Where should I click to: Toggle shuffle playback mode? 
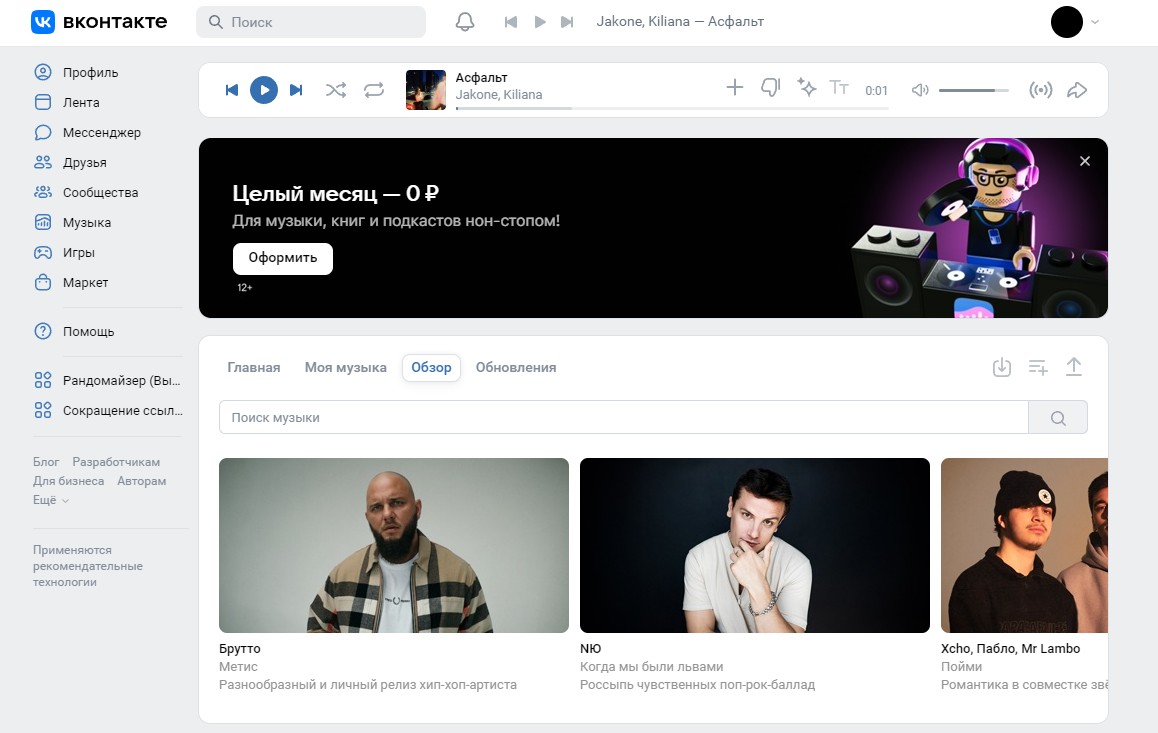[336, 90]
